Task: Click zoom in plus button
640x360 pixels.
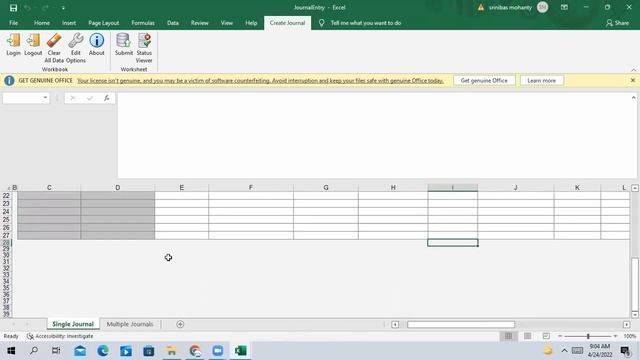Action: (616, 336)
